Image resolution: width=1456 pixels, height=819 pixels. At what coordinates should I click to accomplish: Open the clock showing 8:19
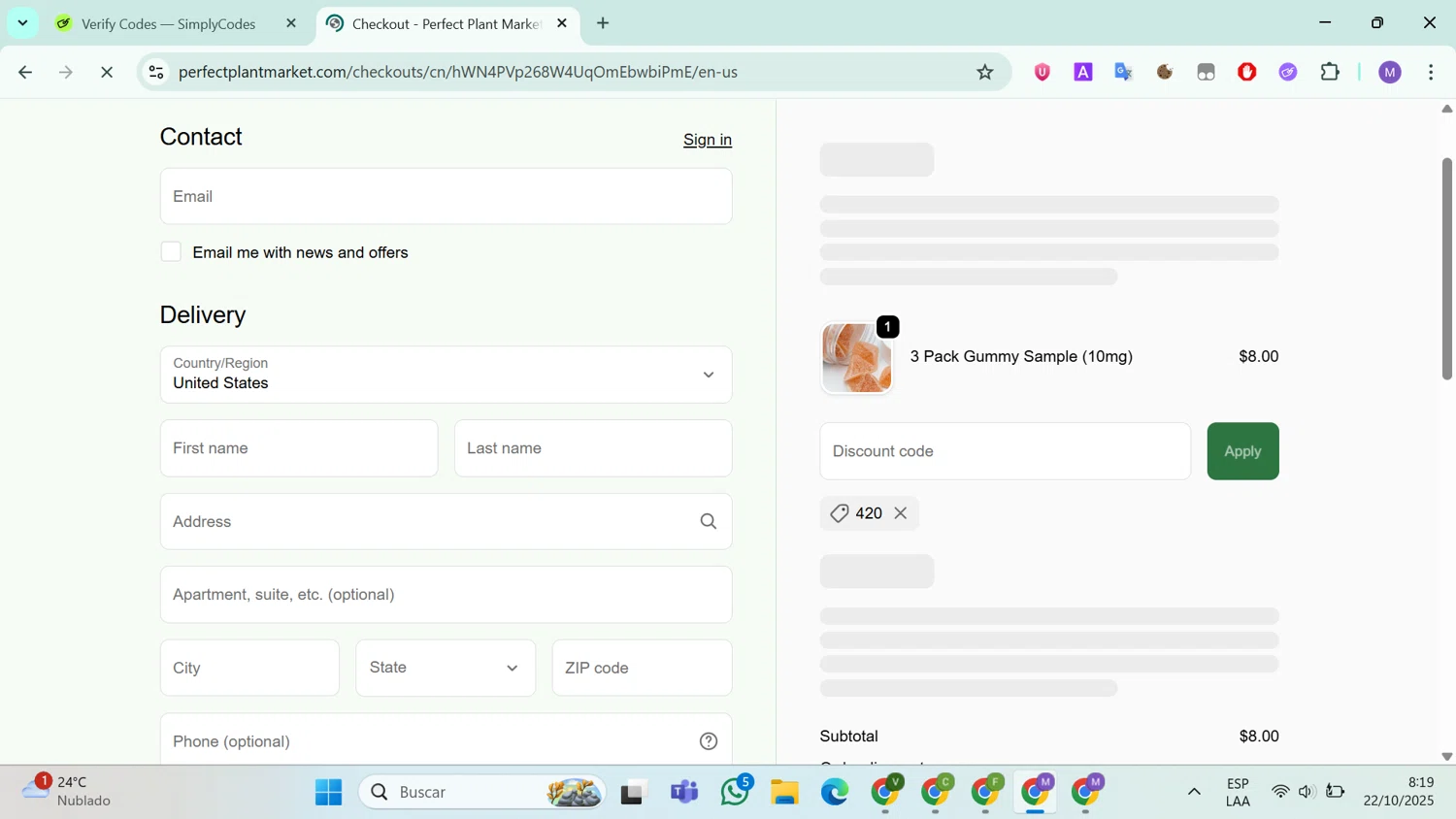1399,792
